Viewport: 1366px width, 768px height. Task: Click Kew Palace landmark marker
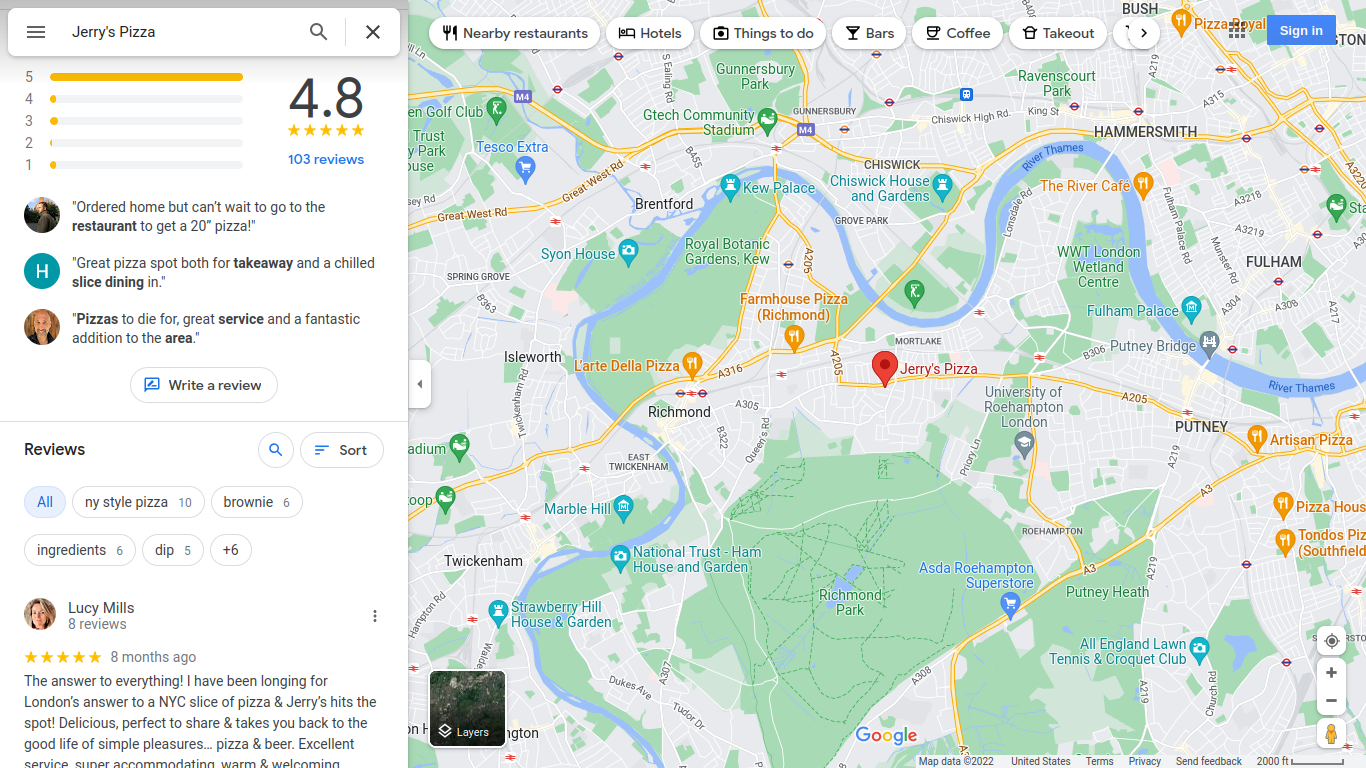730,188
